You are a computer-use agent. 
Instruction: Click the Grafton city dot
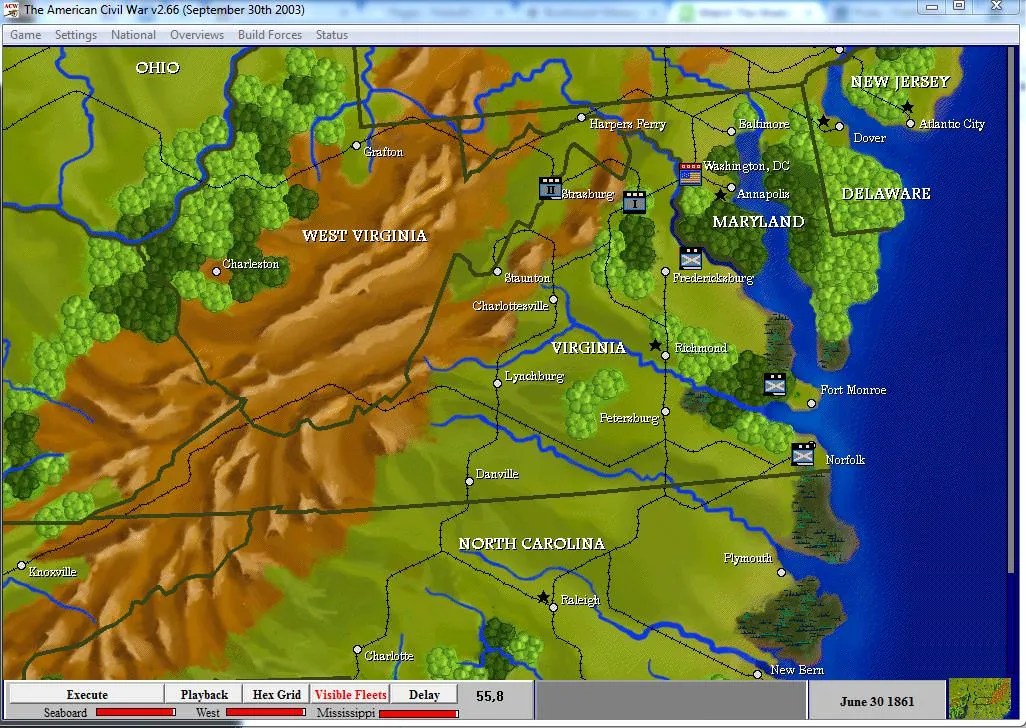pyautogui.click(x=357, y=145)
